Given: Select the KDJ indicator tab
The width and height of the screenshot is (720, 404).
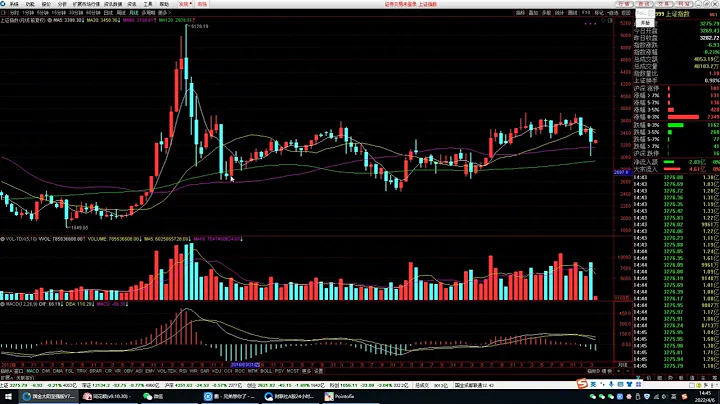Looking at the screenshot, I should [x=216, y=371].
